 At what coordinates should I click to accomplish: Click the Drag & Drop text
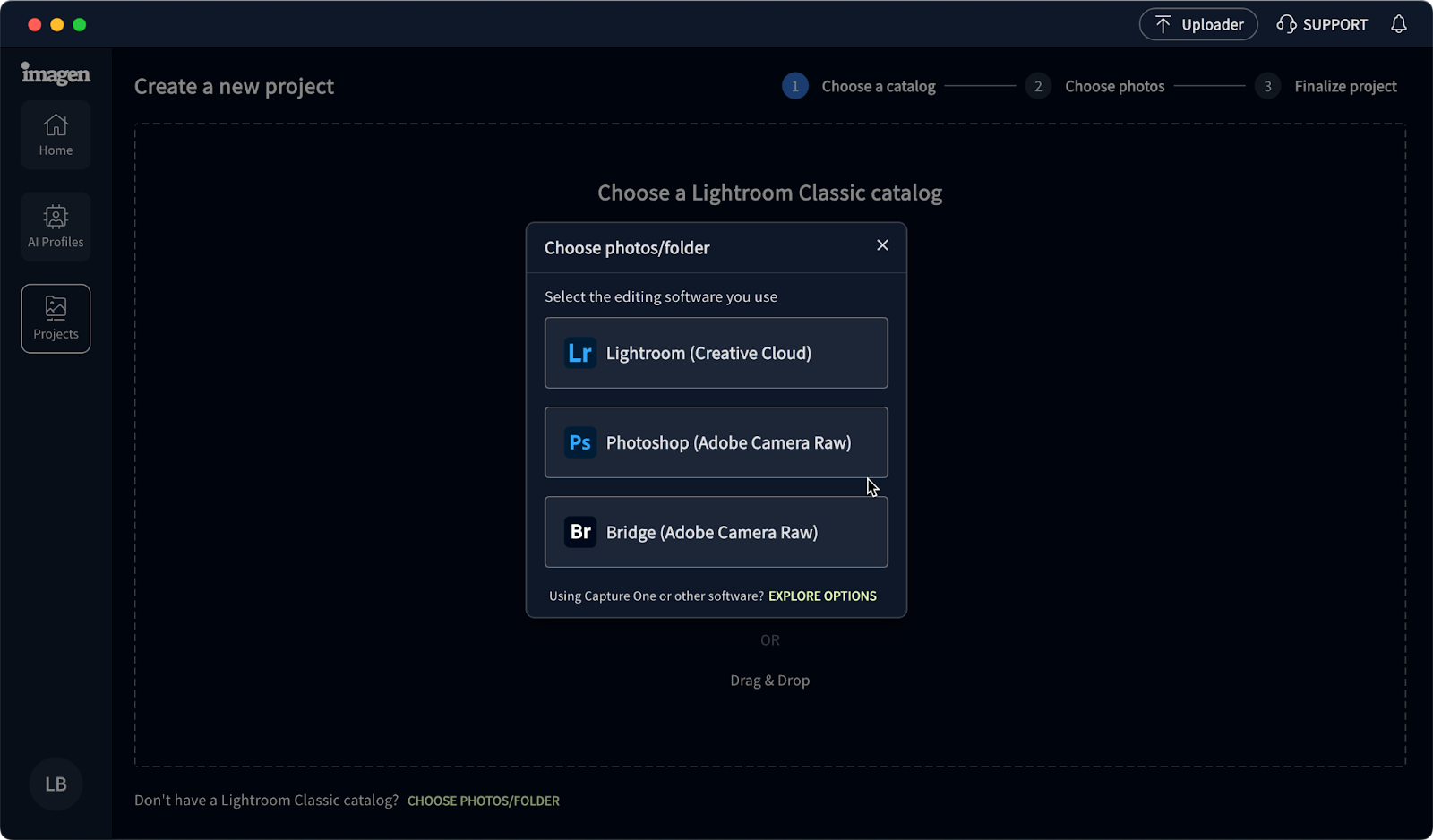[x=770, y=681]
